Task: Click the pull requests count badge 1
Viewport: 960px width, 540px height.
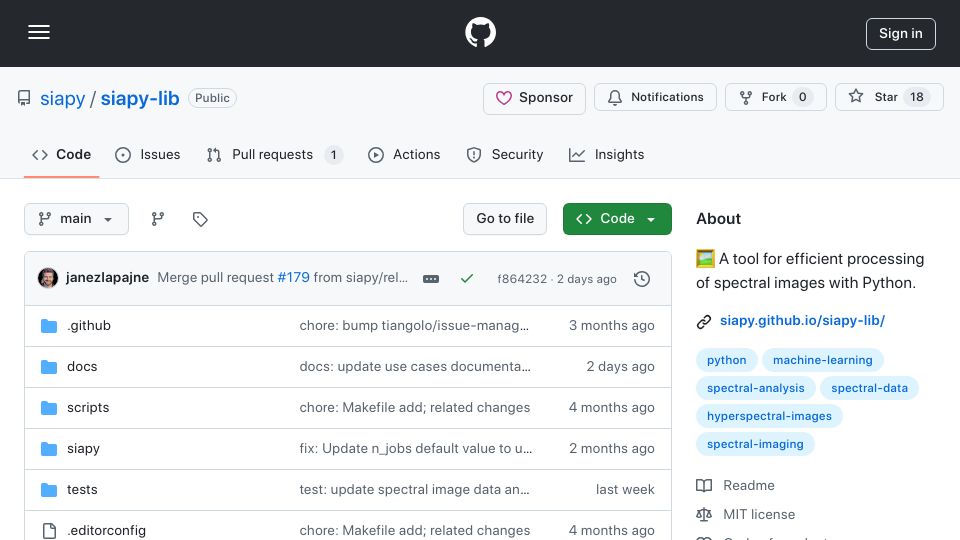Action: point(334,155)
